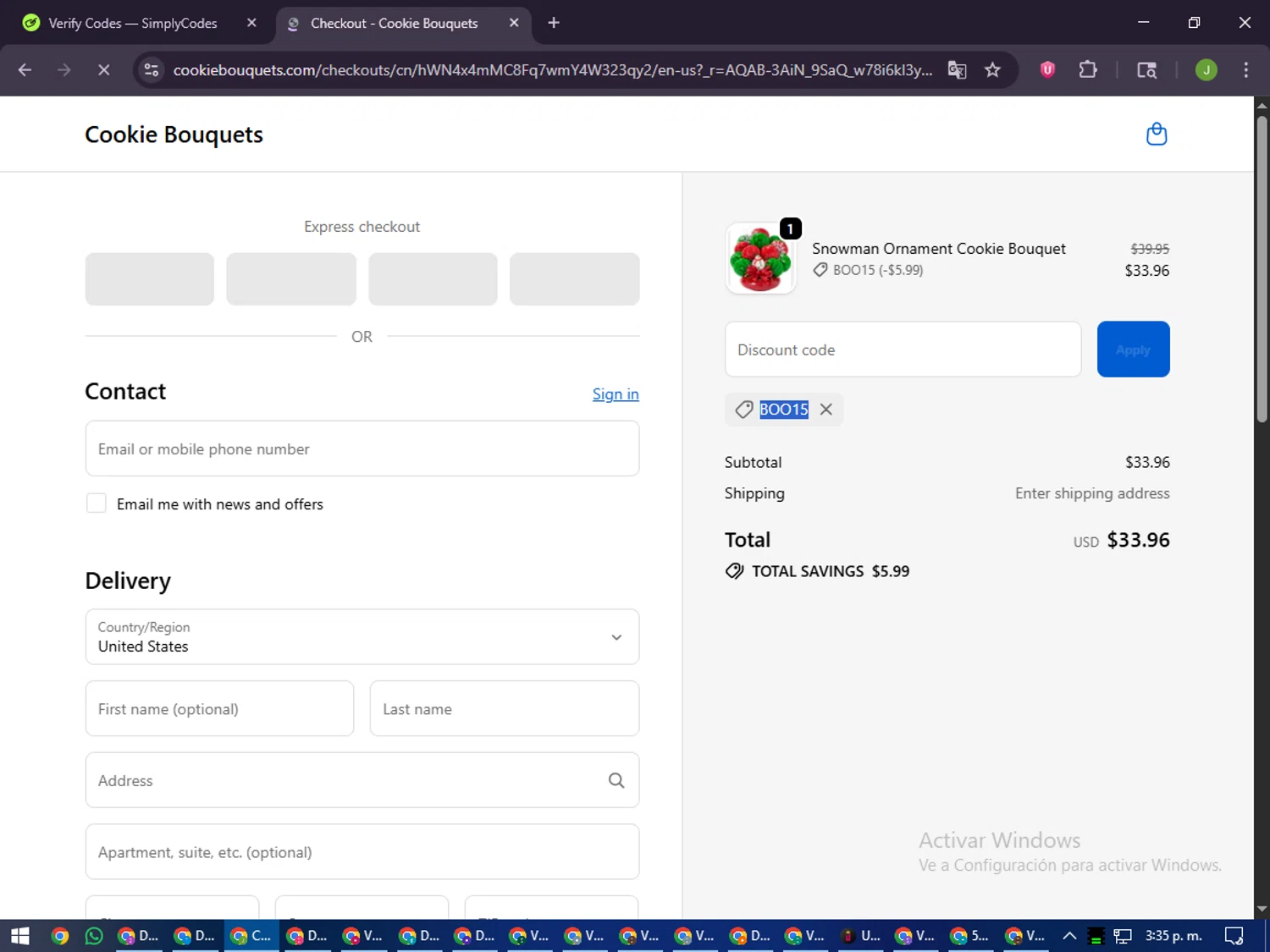Click the first express checkout placeholder button
Viewport: 1270px width, 952px height.
[150, 279]
